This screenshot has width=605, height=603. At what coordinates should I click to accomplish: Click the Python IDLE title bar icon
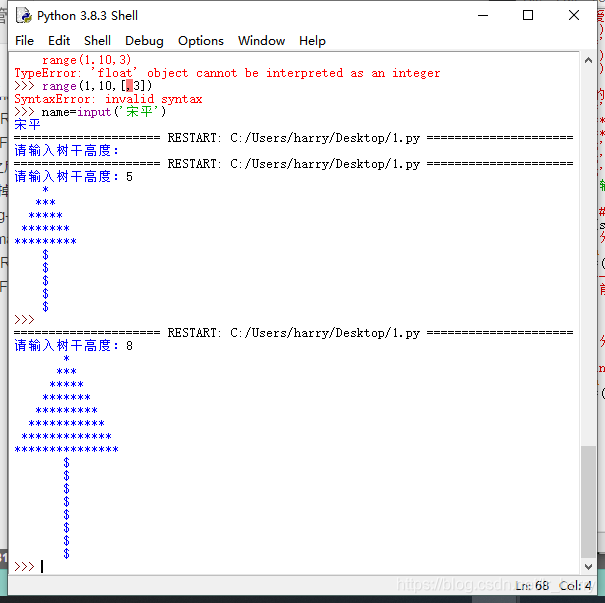point(24,15)
